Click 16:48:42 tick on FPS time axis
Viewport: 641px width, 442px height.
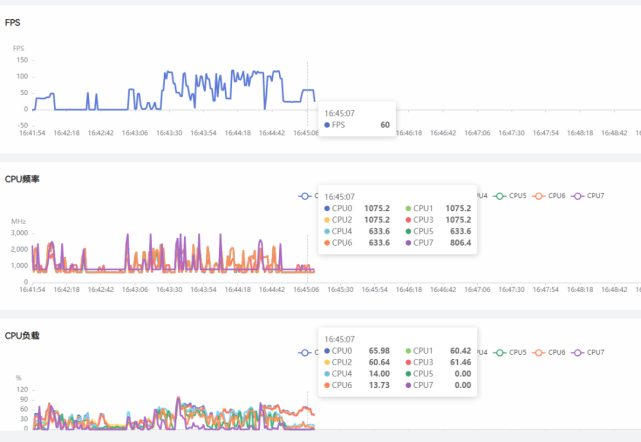(x=610, y=132)
